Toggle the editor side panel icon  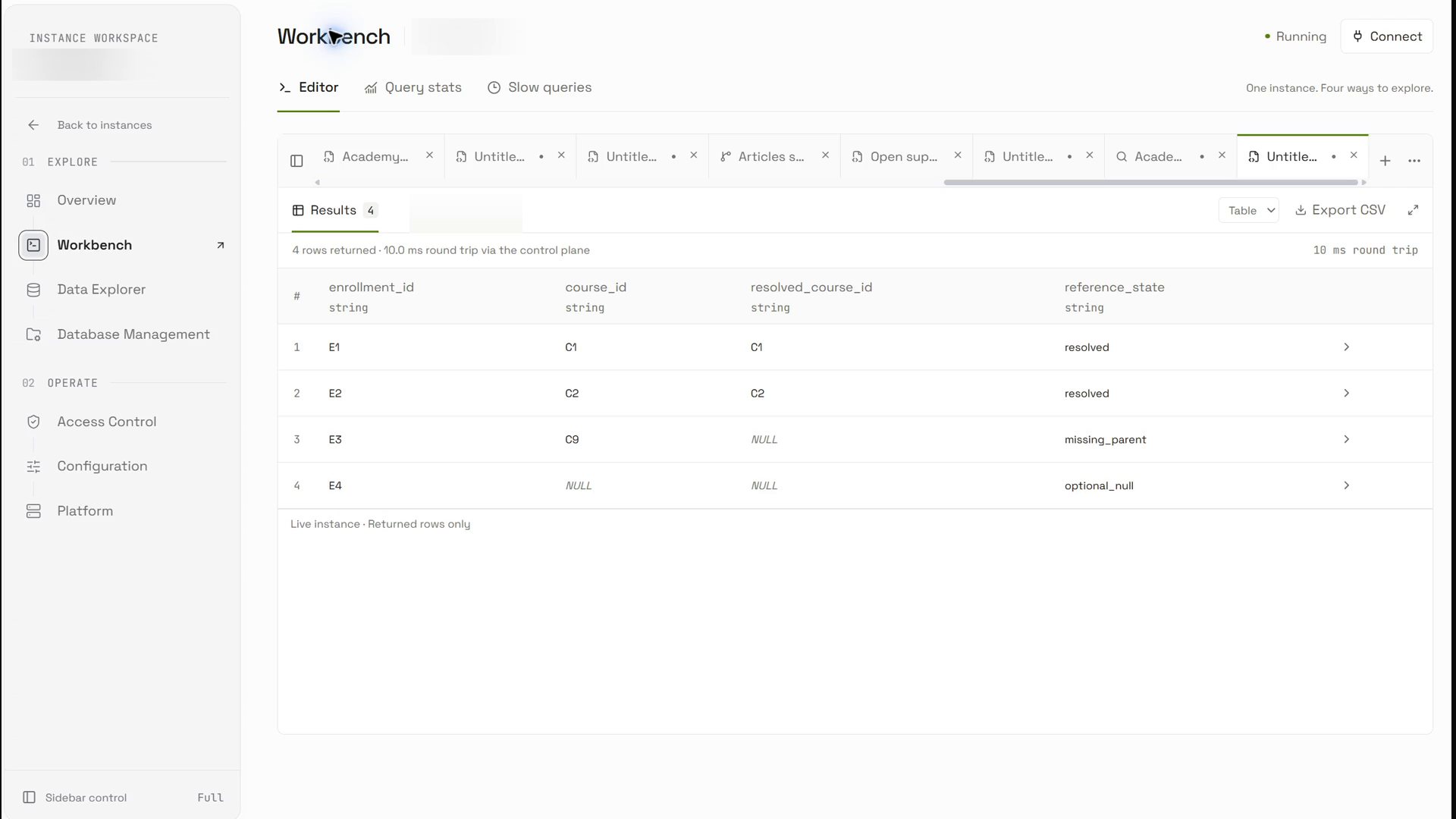coord(297,161)
